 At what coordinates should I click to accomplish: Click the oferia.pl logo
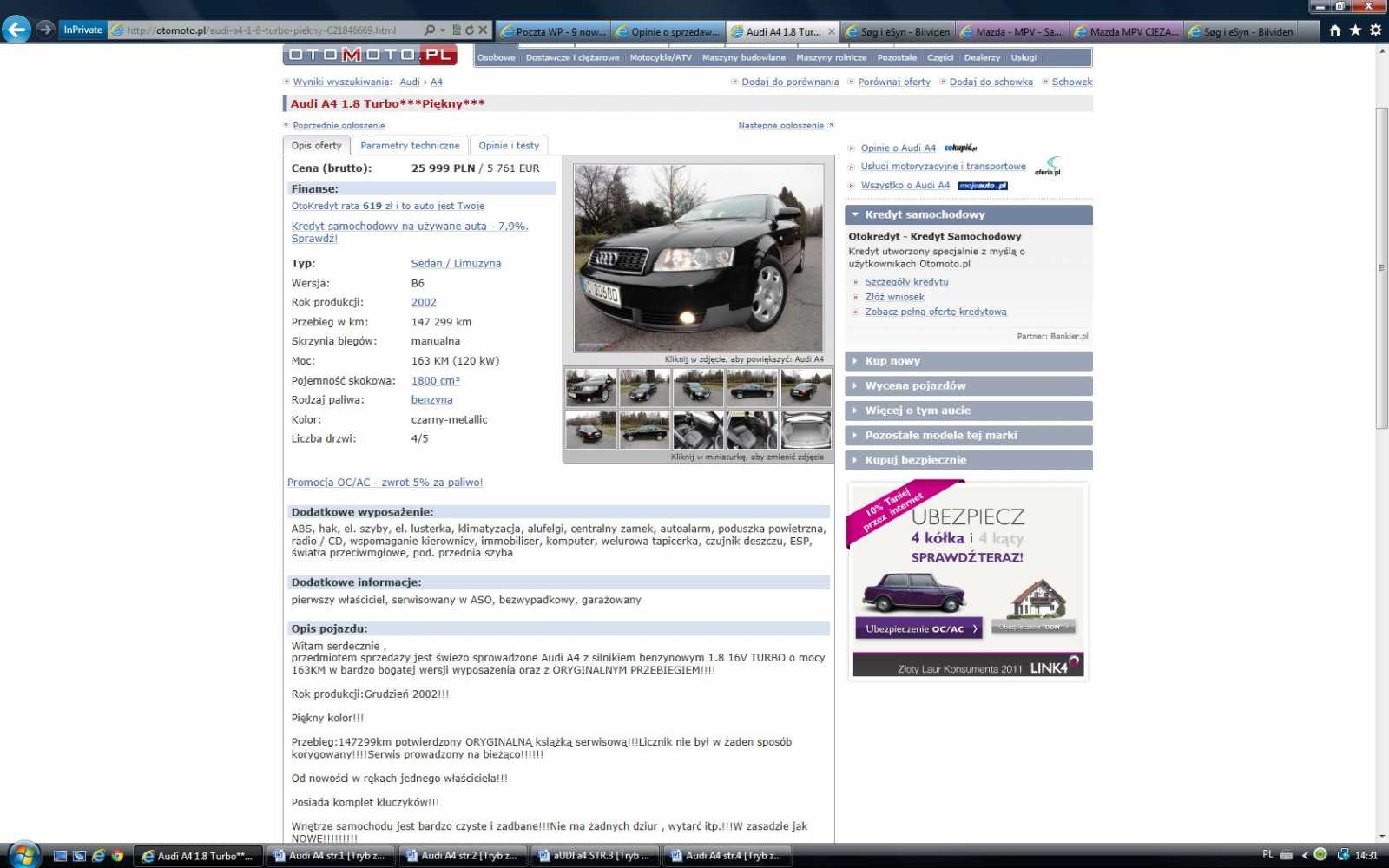(x=1048, y=166)
